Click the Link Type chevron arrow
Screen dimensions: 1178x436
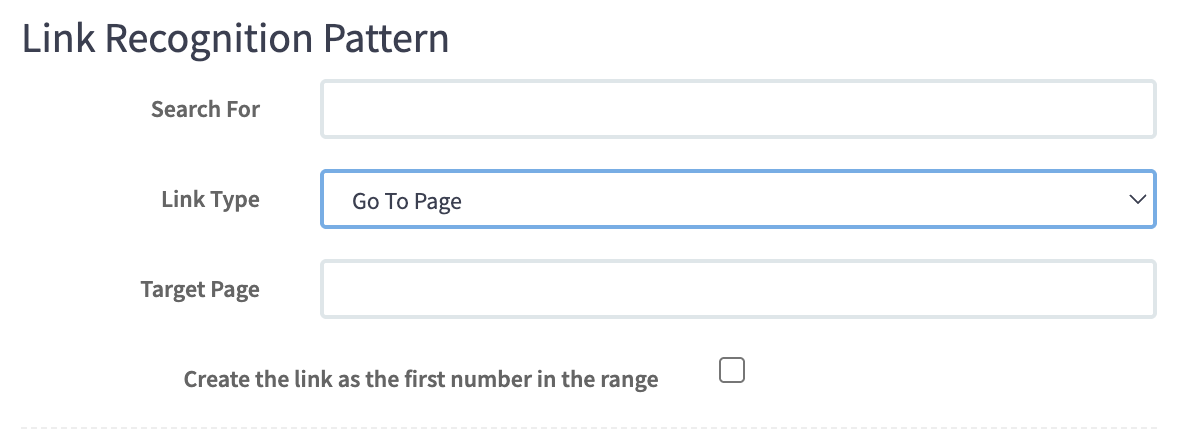tap(1136, 200)
